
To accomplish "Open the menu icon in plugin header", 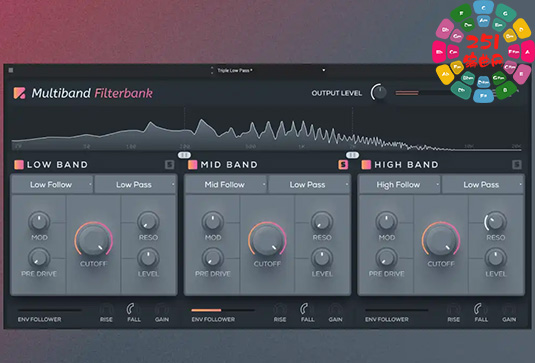I will point(11,70).
